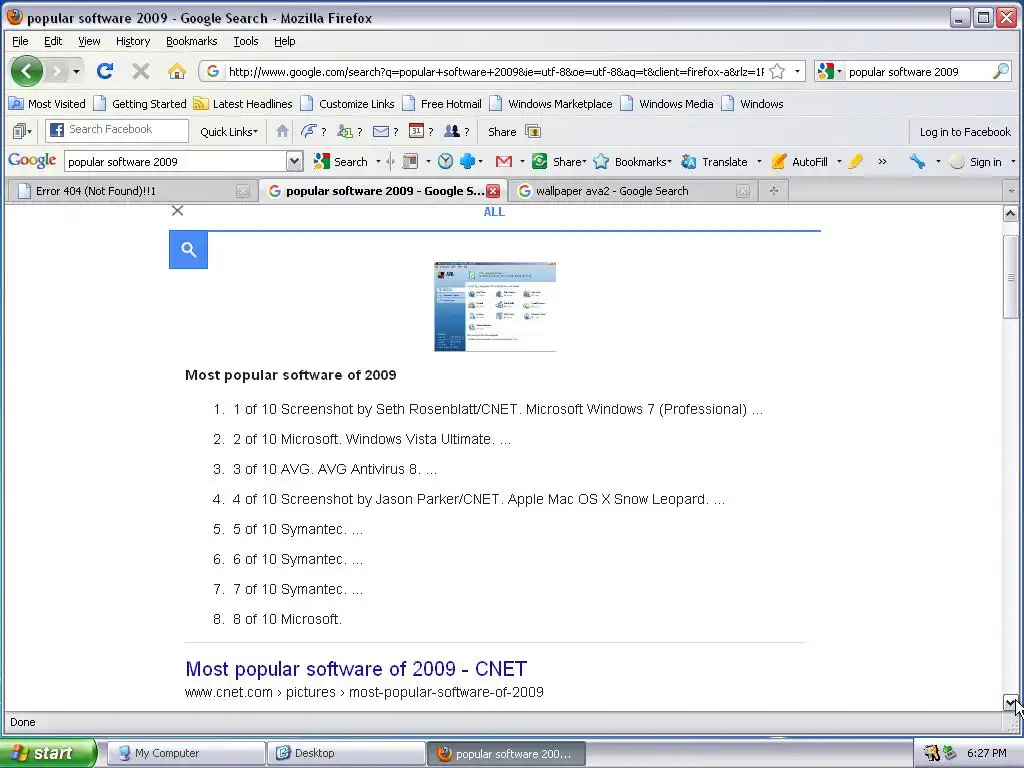
Task: Open the Tools menu
Action: click(x=246, y=41)
